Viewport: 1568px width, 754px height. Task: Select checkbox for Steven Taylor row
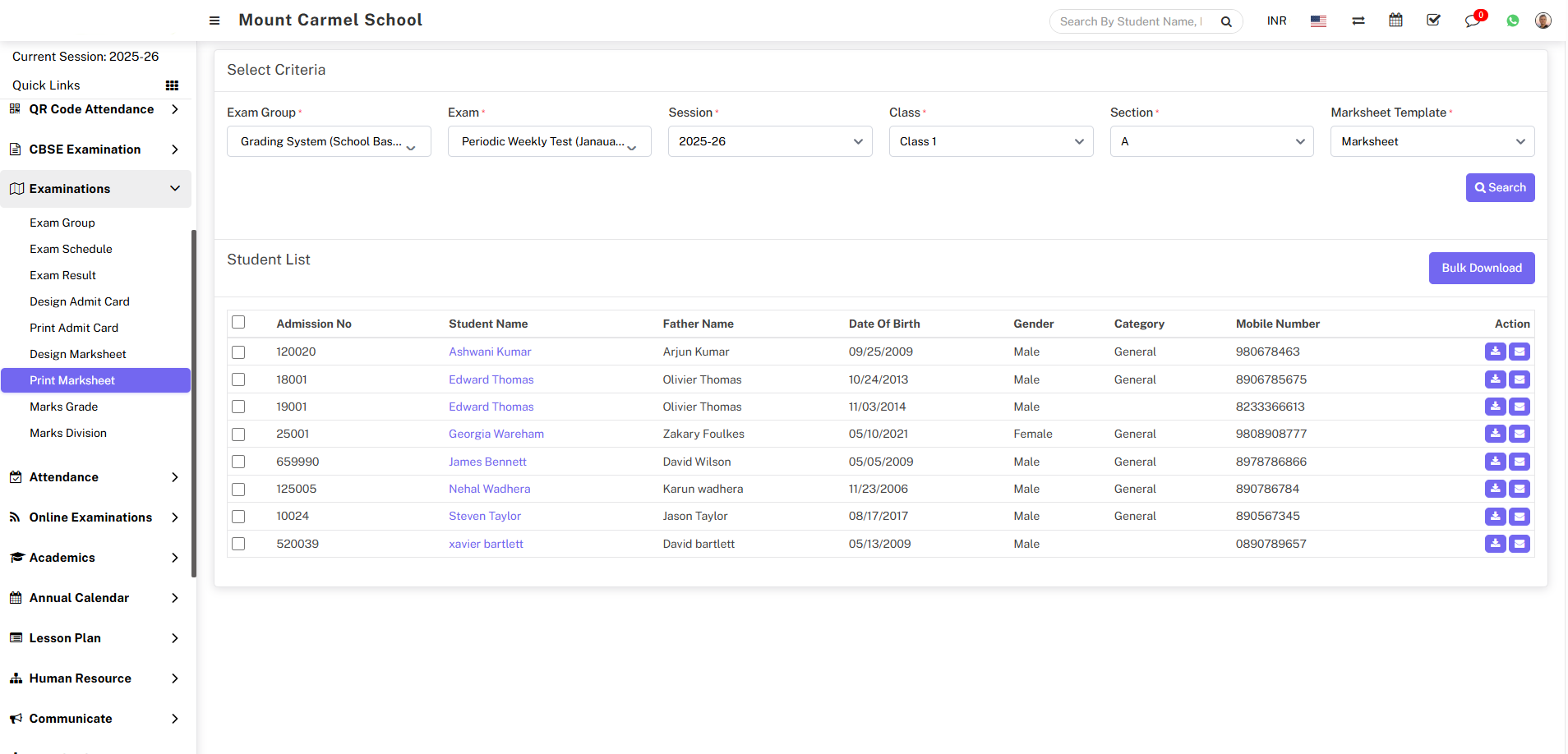coord(238,517)
